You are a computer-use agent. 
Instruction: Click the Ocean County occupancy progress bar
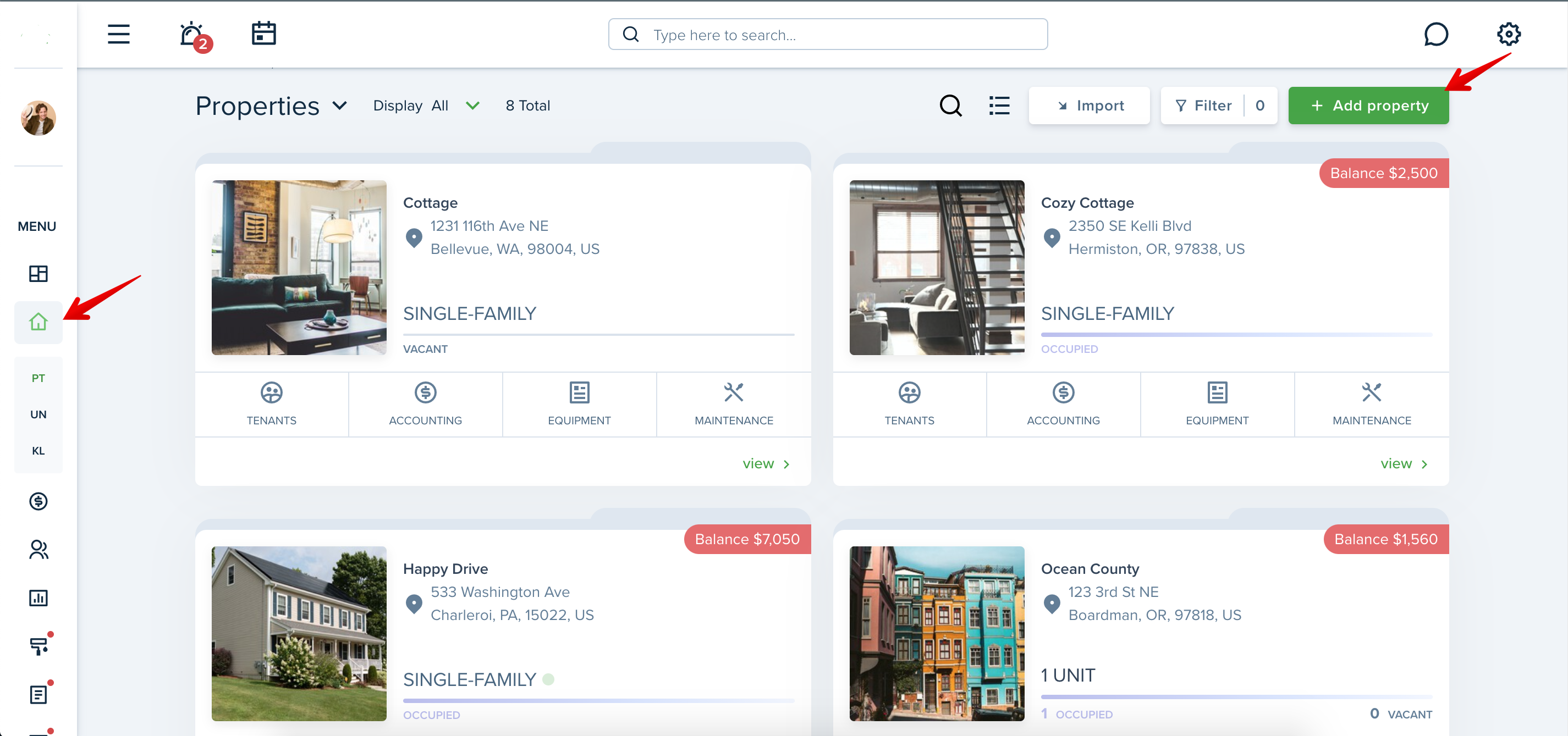(x=1236, y=697)
